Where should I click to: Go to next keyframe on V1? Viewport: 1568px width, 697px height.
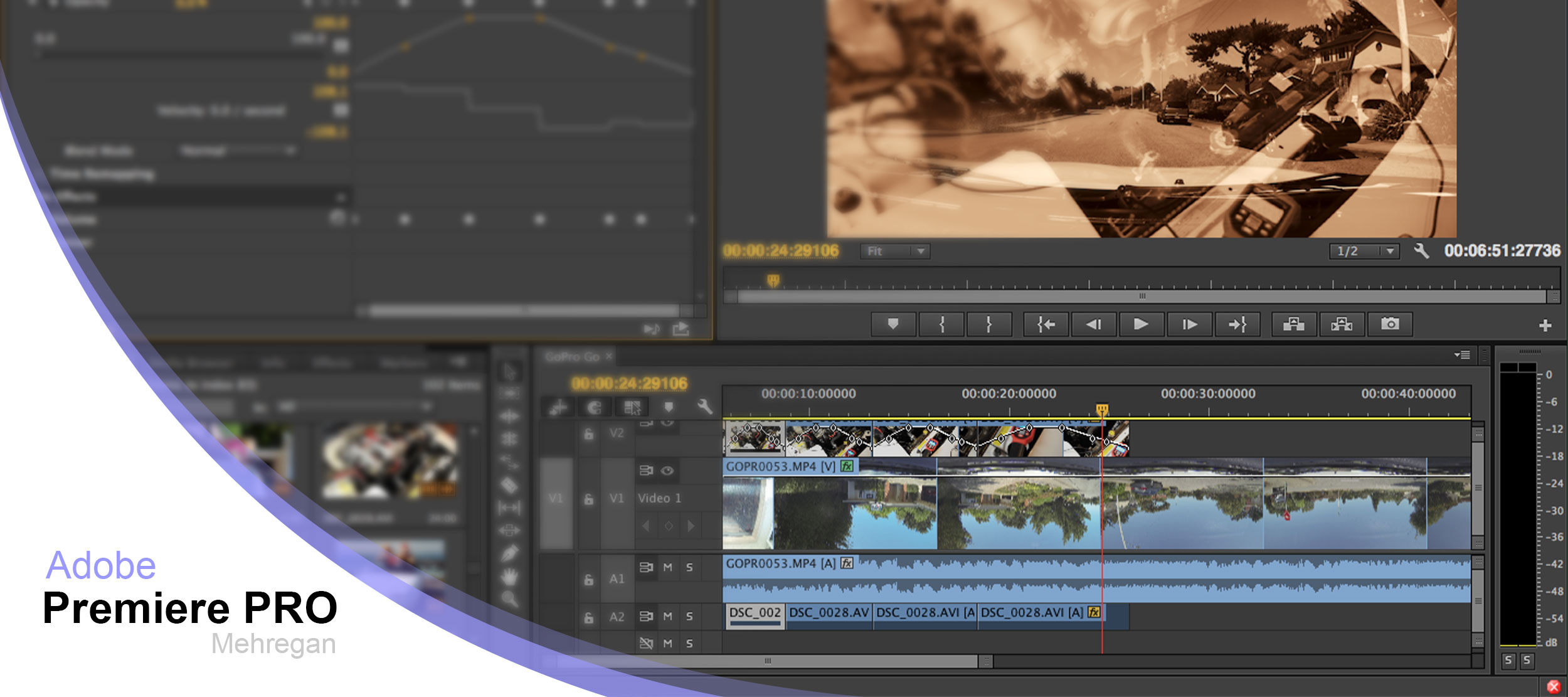tap(691, 526)
